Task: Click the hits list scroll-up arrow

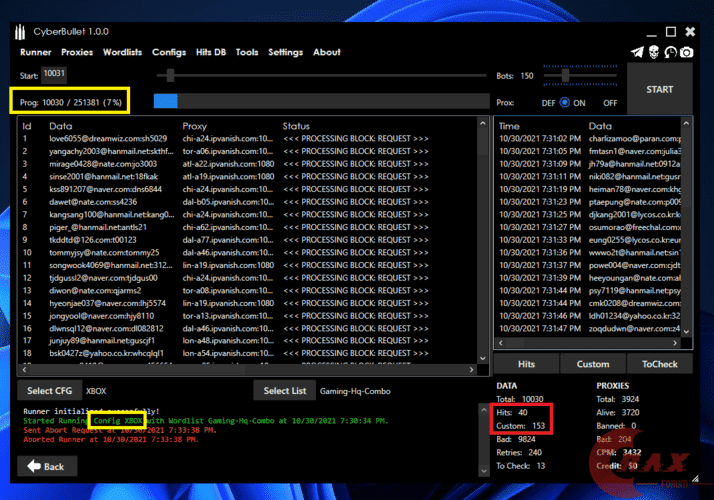Action: pyautogui.click(x=686, y=123)
